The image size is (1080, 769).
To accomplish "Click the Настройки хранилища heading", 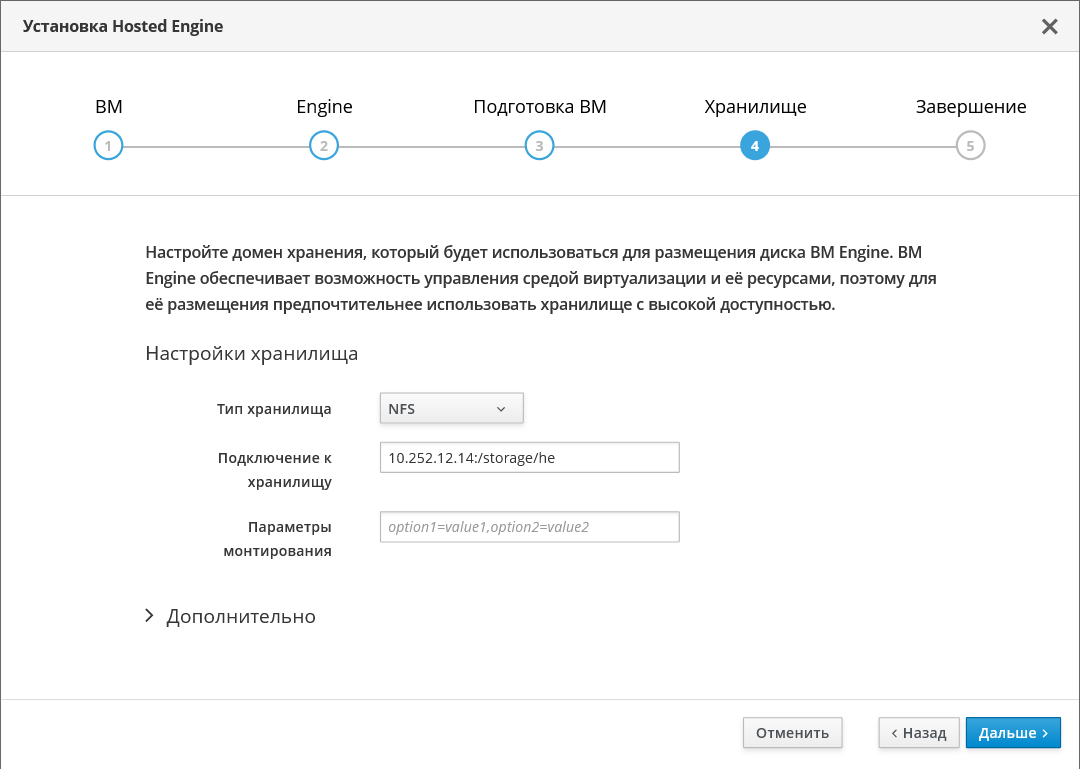I will pyautogui.click(x=251, y=353).
